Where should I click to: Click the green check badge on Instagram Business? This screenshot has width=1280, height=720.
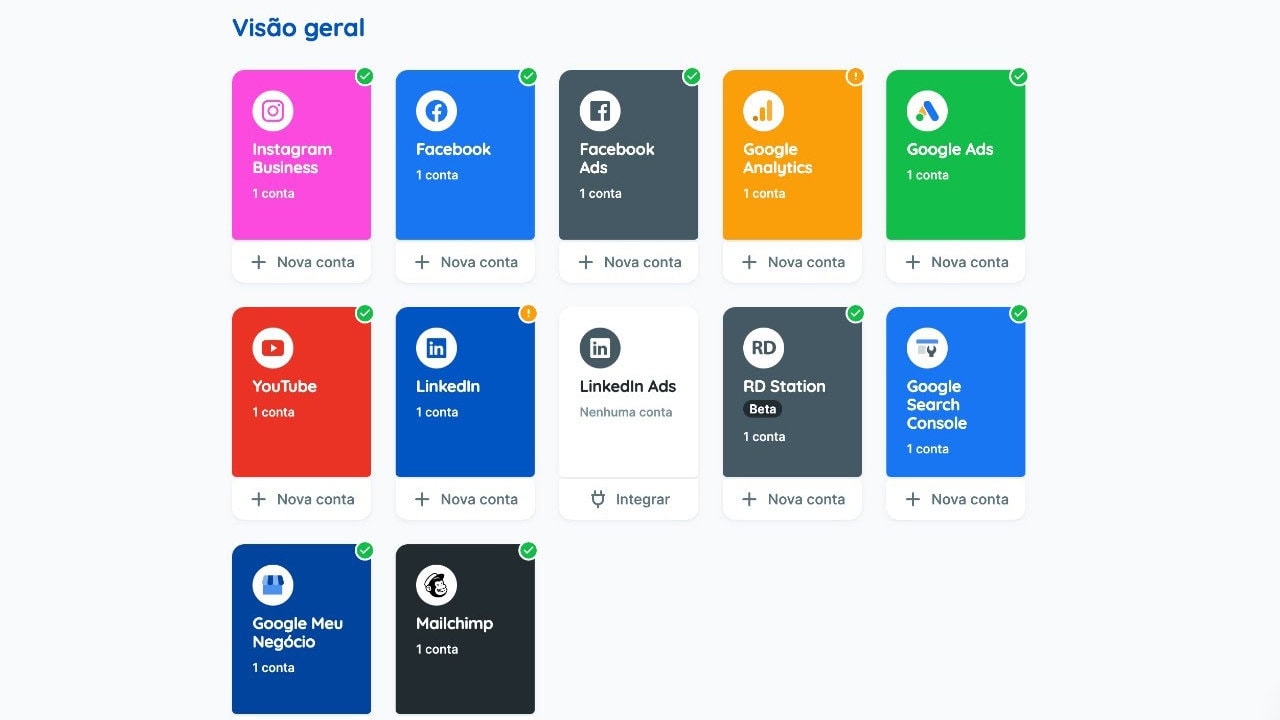pos(364,76)
